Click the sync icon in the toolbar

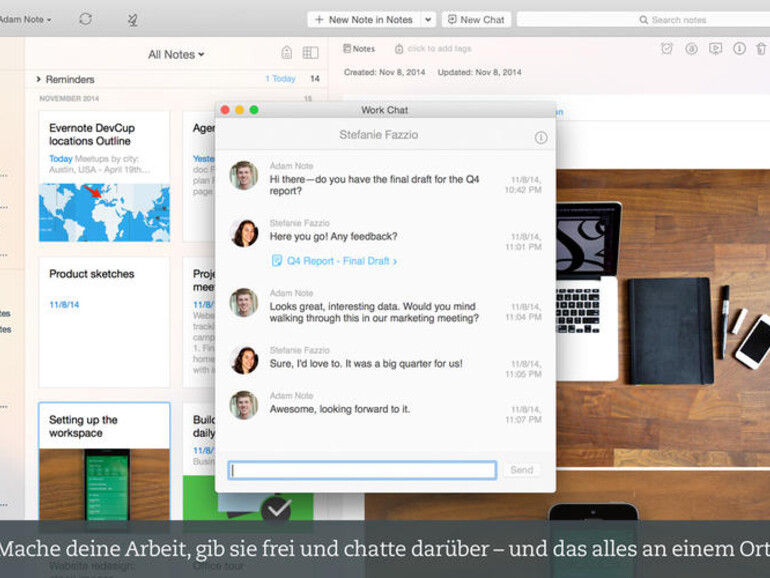click(x=85, y=19)
